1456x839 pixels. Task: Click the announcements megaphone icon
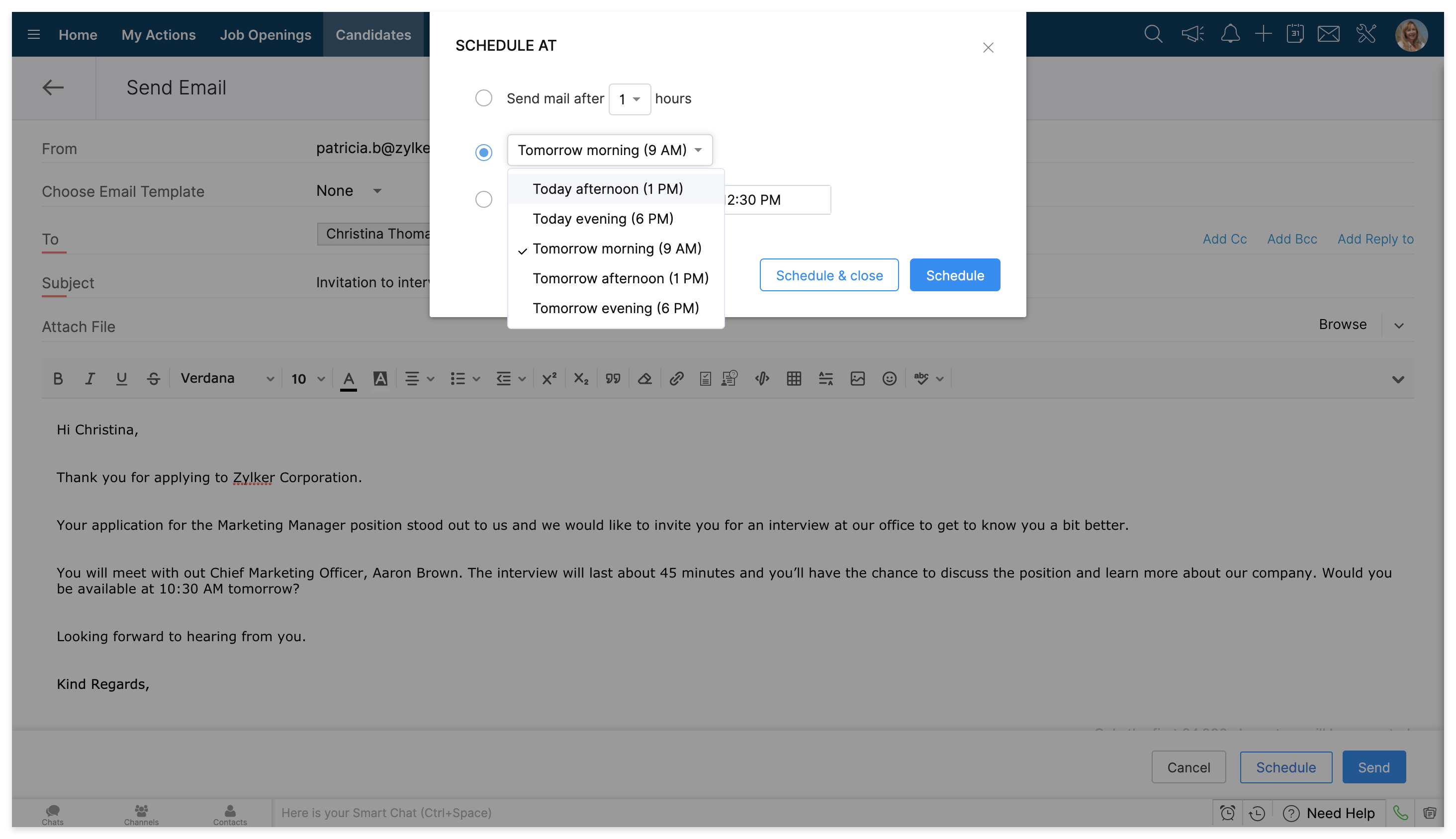click(1192, 35)
